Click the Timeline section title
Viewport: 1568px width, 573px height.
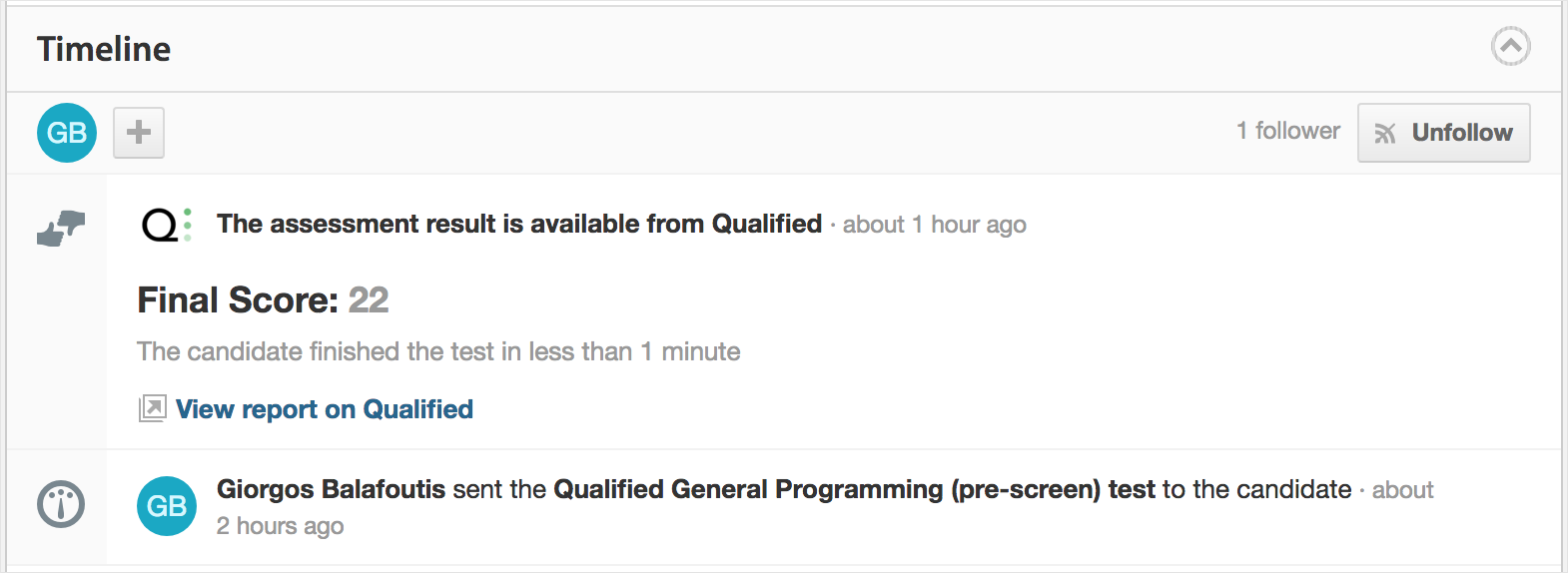click(104, 49)
